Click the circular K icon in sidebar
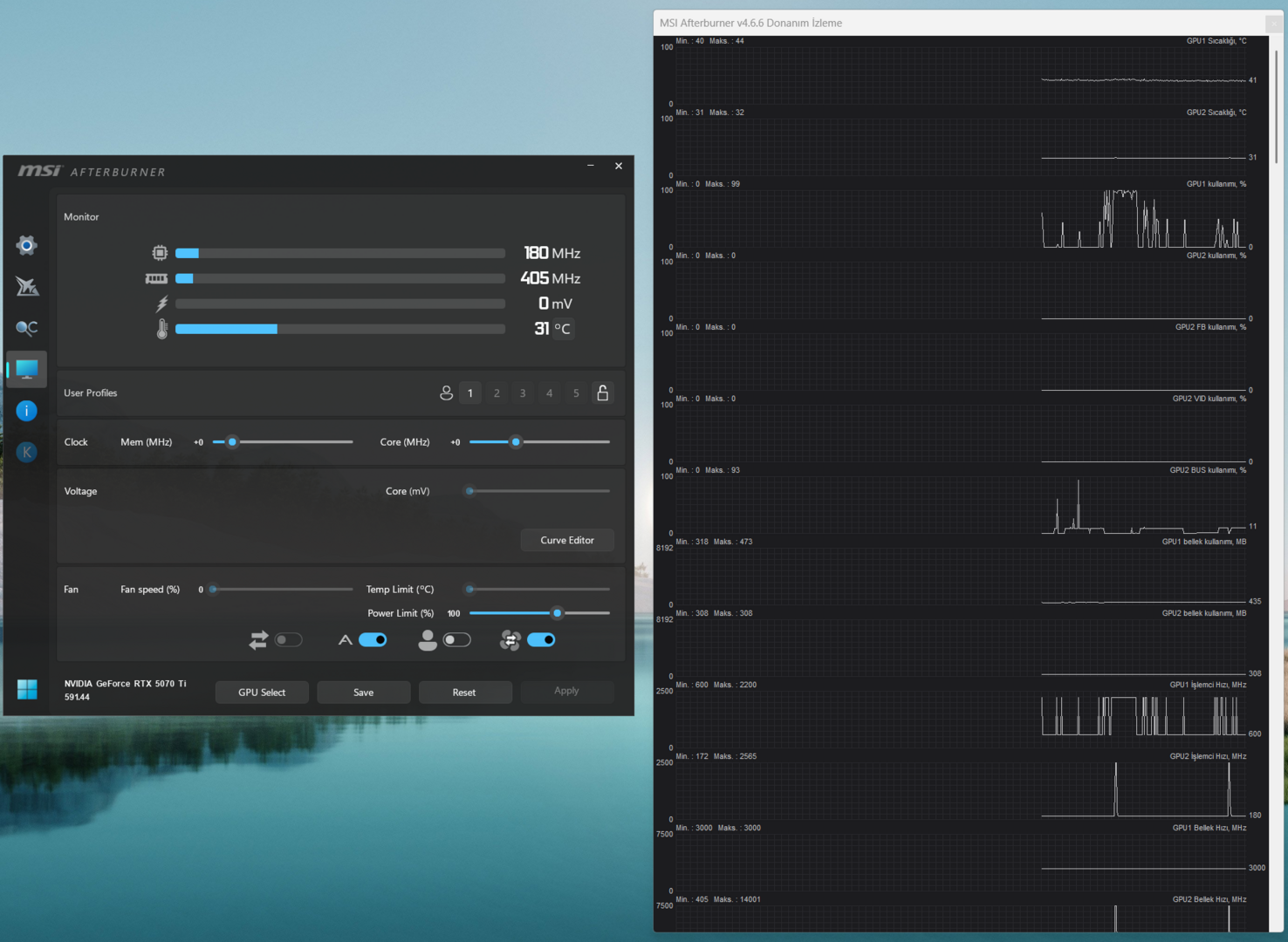The image size is (1288, 942). click(x=27, y=452)
